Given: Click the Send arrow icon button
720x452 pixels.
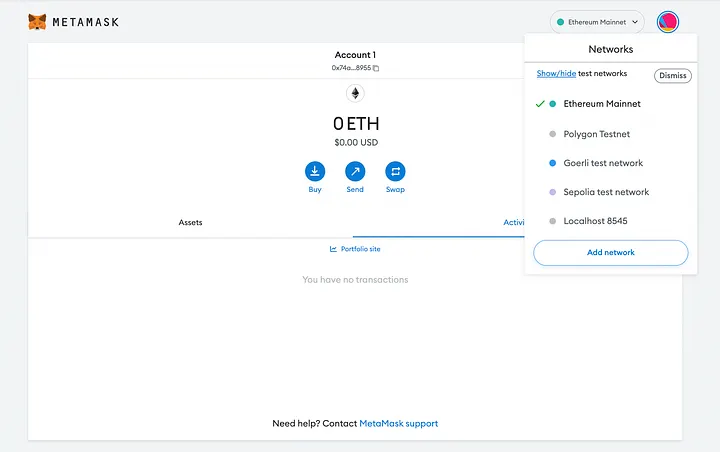Looking at the screenshot, I should 355,171.
